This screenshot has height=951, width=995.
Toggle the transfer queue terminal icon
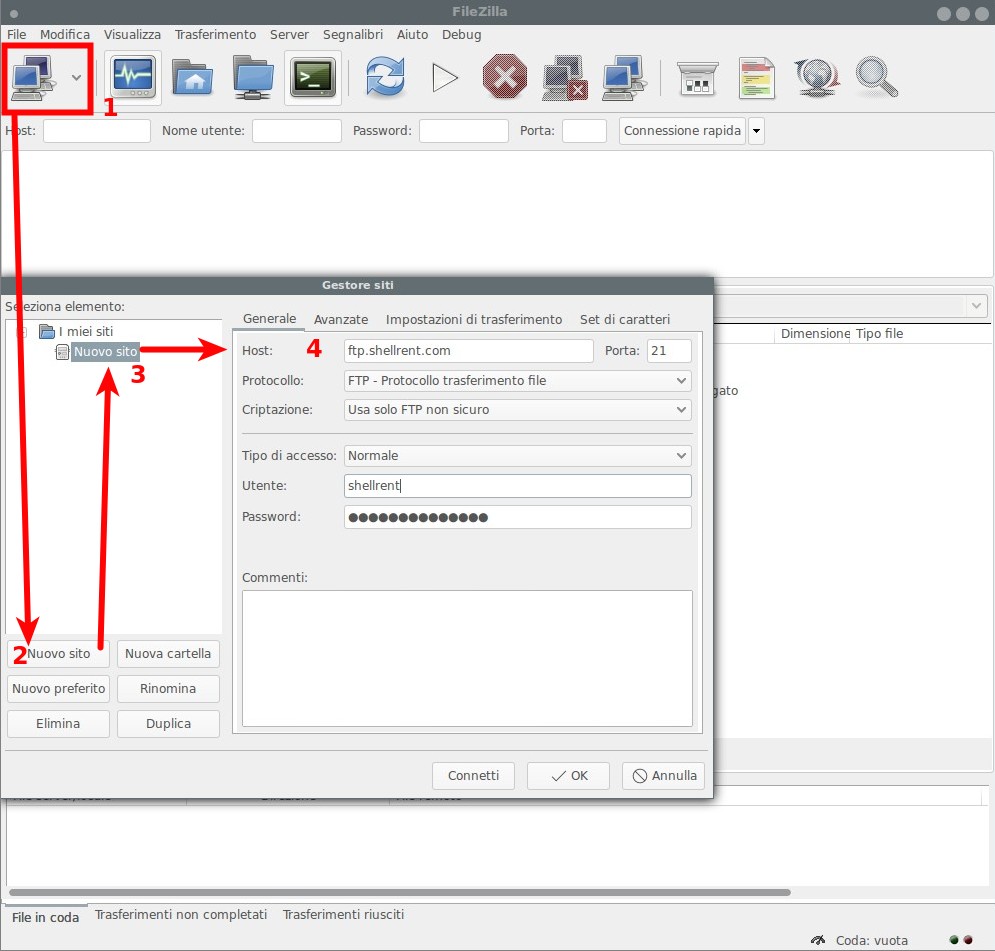[x=313, y=77]
